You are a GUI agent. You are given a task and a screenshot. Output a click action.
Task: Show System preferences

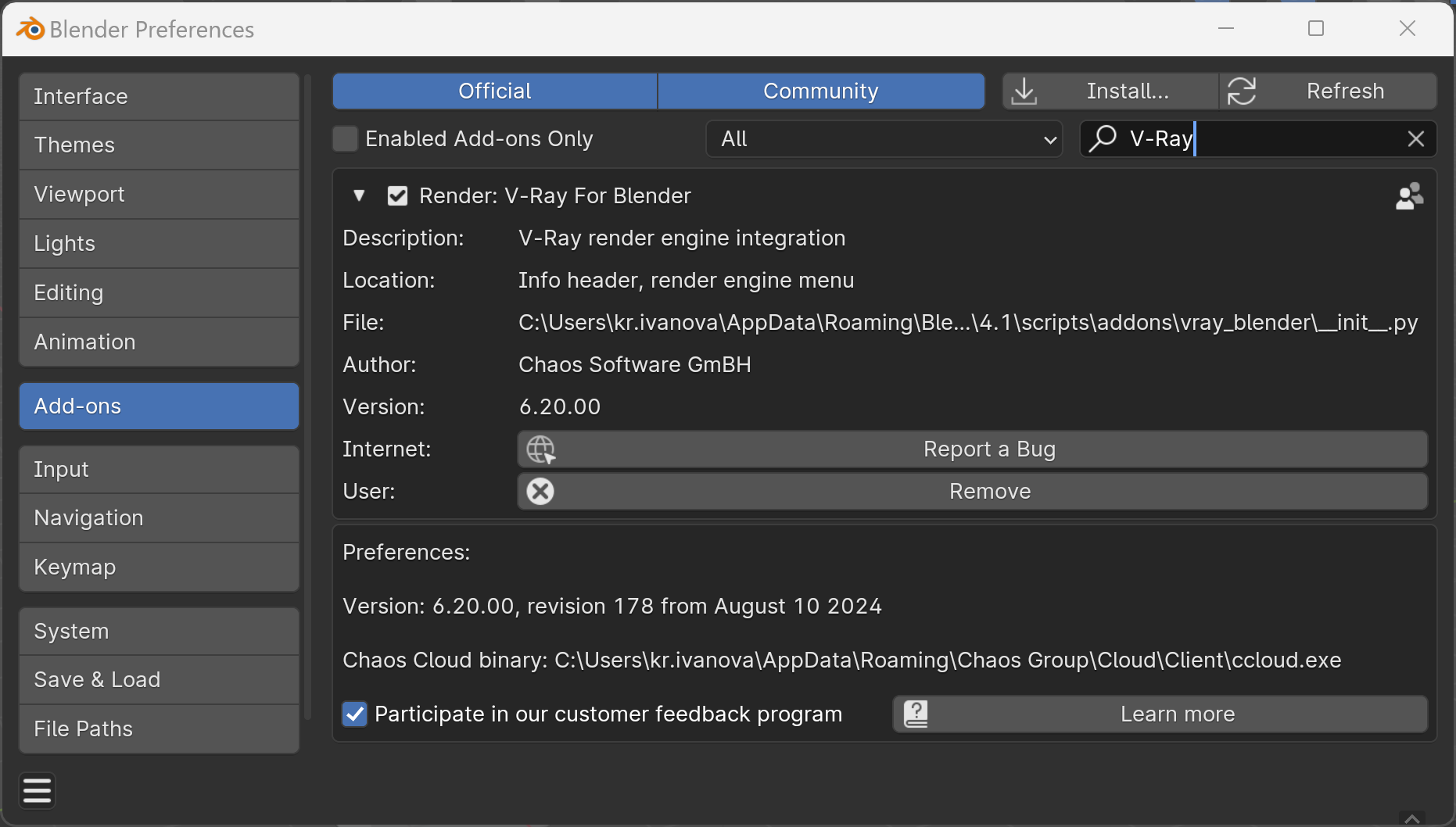[160, 632]
